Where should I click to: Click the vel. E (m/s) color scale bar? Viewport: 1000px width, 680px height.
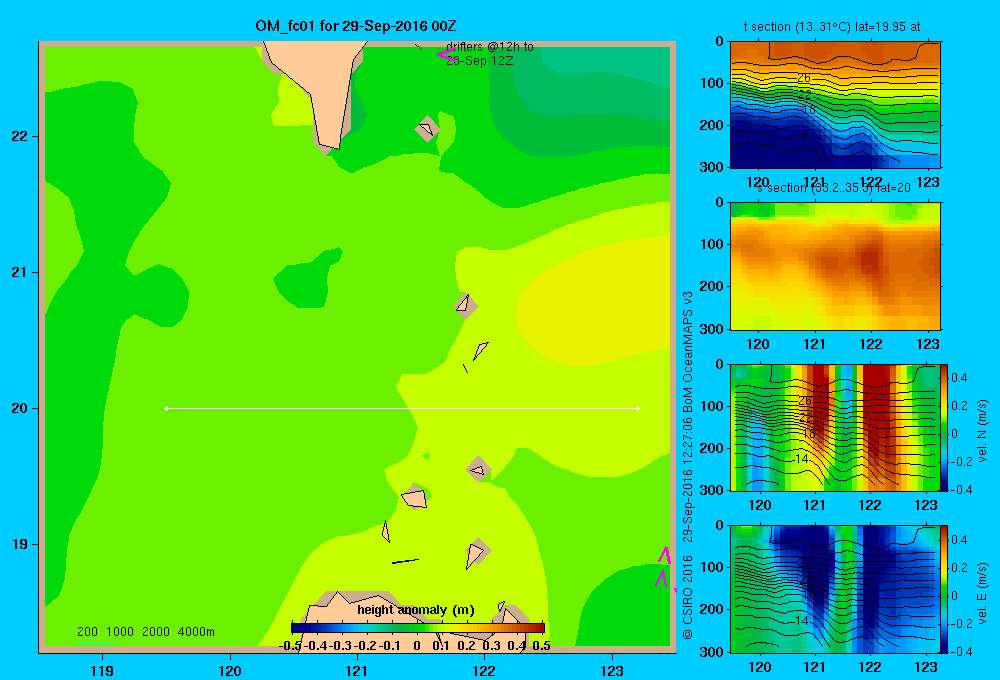pyautogui.click(x=944, y=589)
